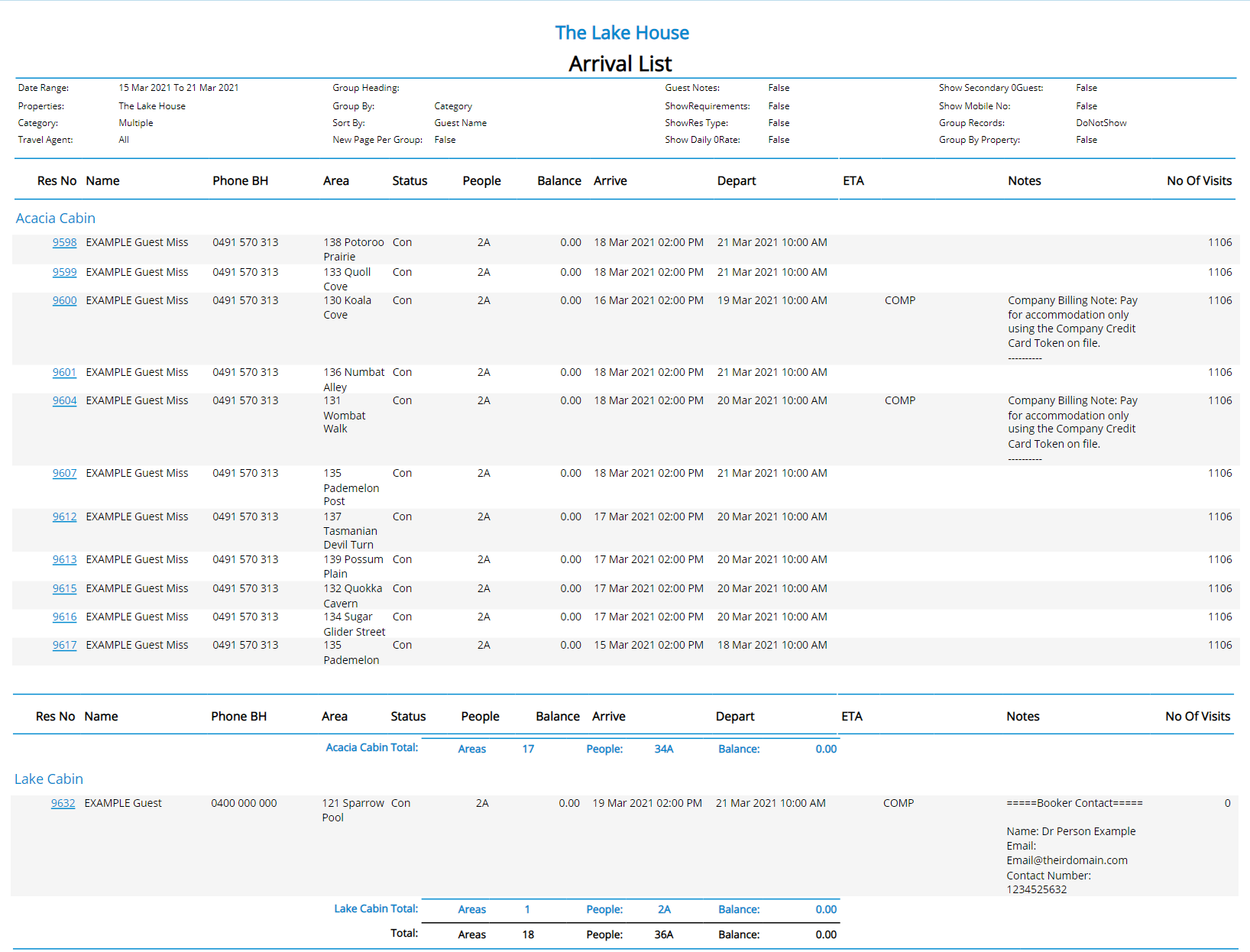Open reservation 9600 link

(64, 300)
